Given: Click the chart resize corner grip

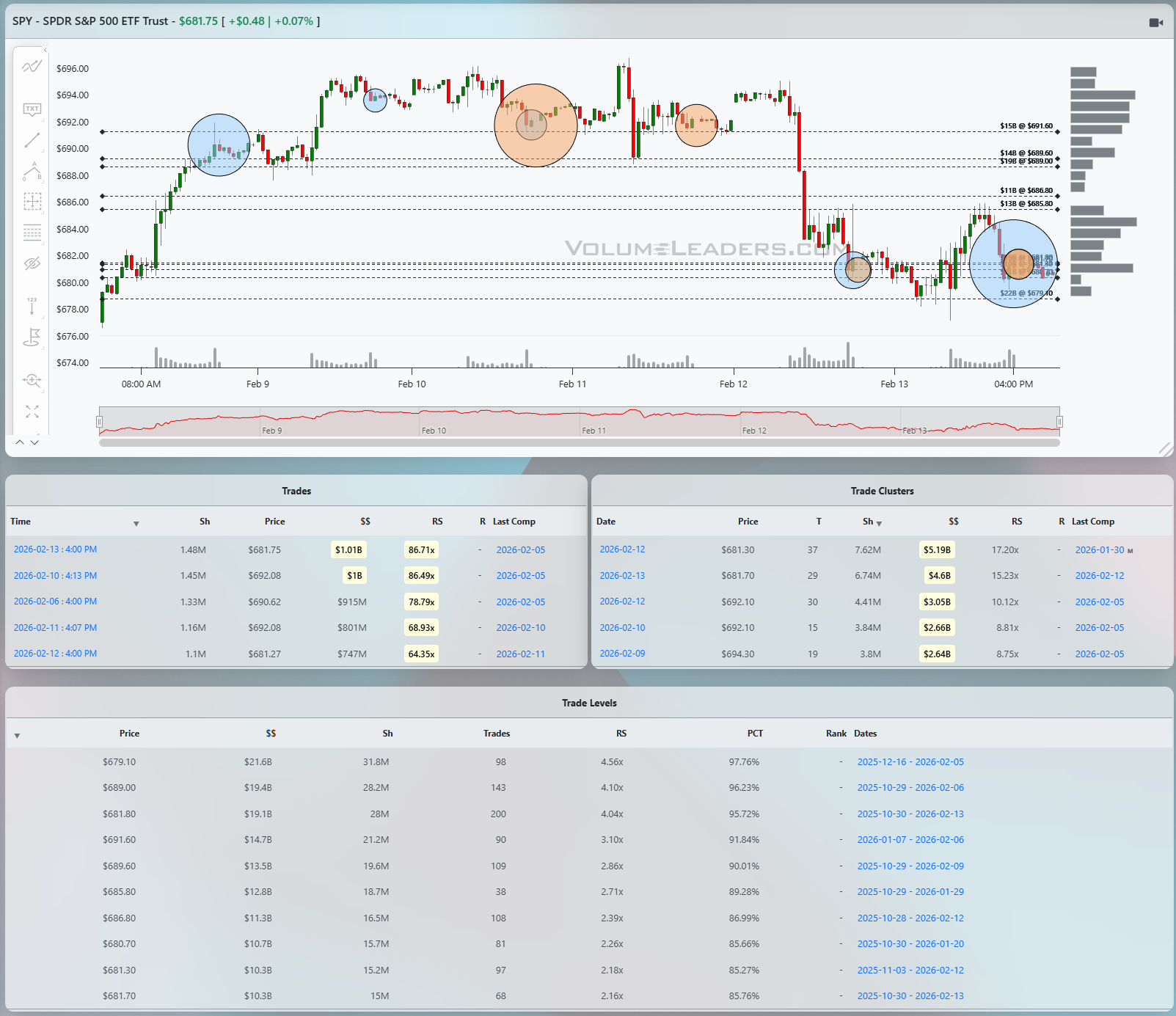Looking at the screenshot, I should [x=1165, y=449].
